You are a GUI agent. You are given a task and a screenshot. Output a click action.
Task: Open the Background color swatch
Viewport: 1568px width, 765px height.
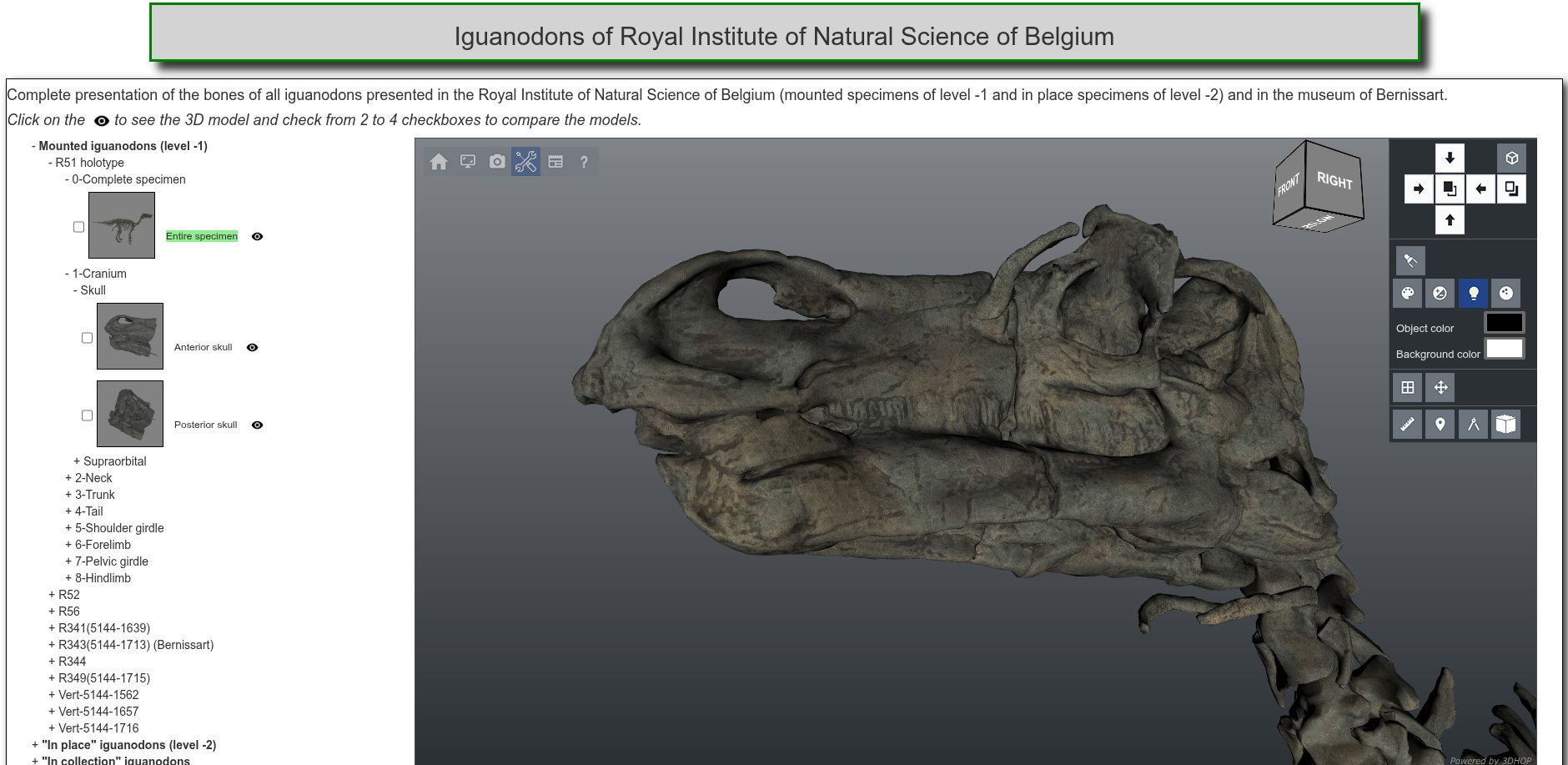coord(1505,349)
